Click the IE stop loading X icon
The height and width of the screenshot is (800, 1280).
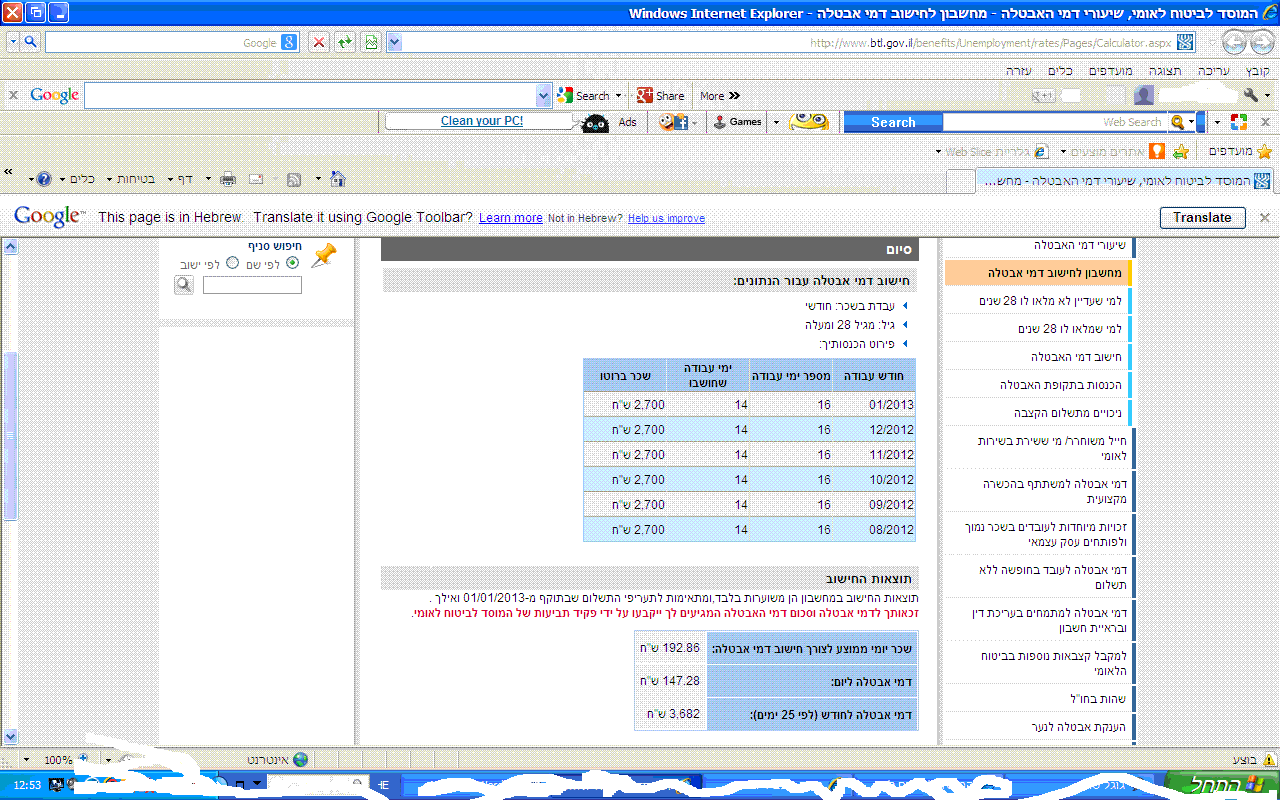(319, 42)
